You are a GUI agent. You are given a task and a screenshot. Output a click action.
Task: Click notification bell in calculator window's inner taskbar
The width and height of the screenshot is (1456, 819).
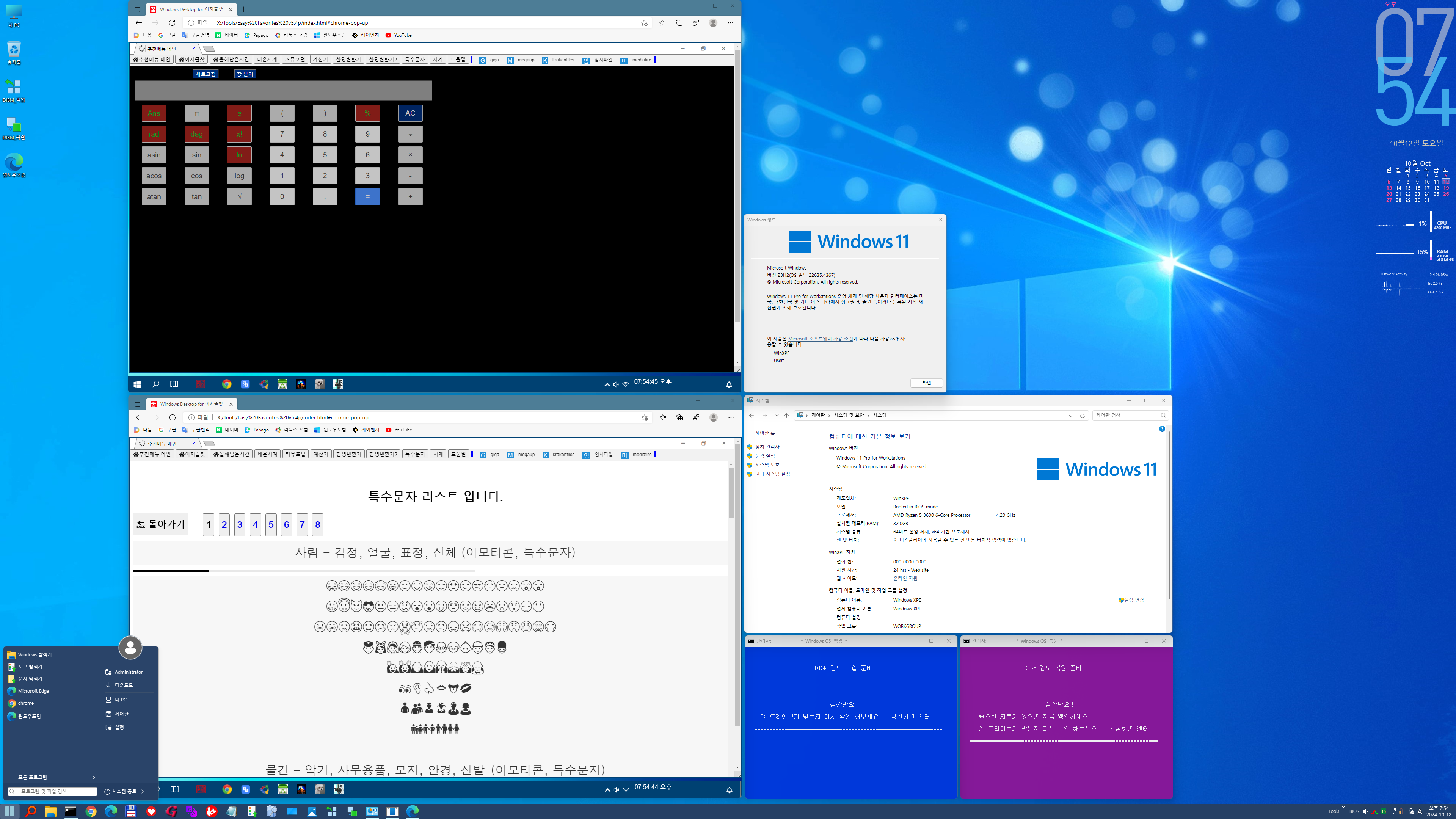(x=729, y=384)
